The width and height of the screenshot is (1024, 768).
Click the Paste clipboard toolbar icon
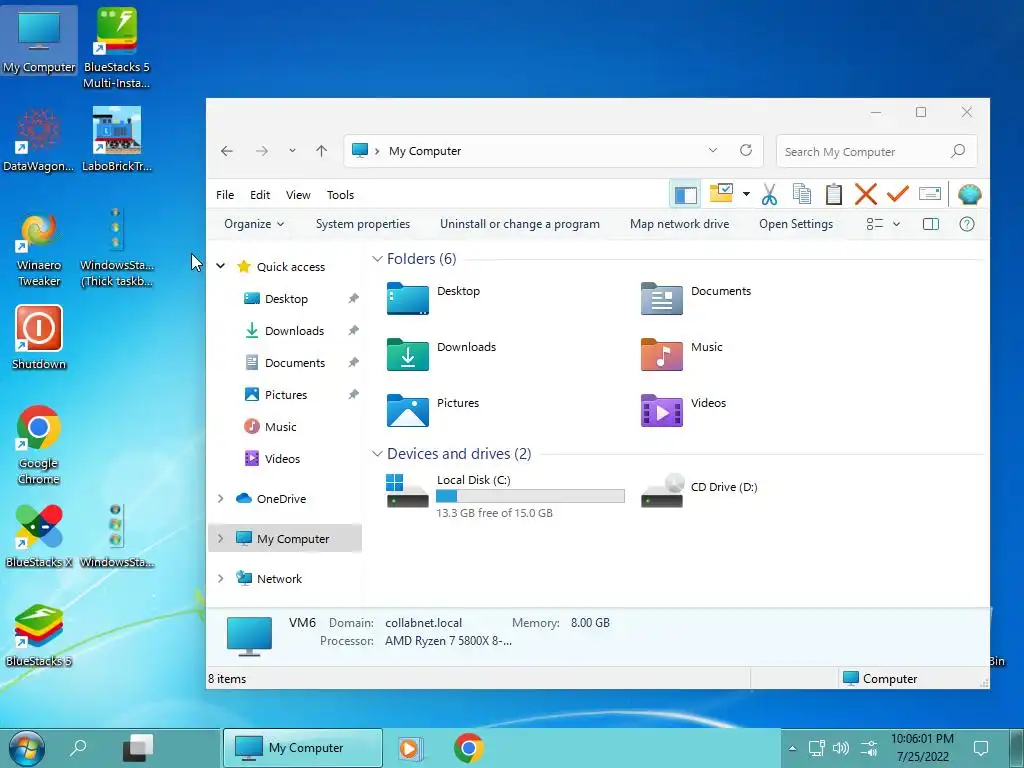pyautogui.click(x=834, y=194)
